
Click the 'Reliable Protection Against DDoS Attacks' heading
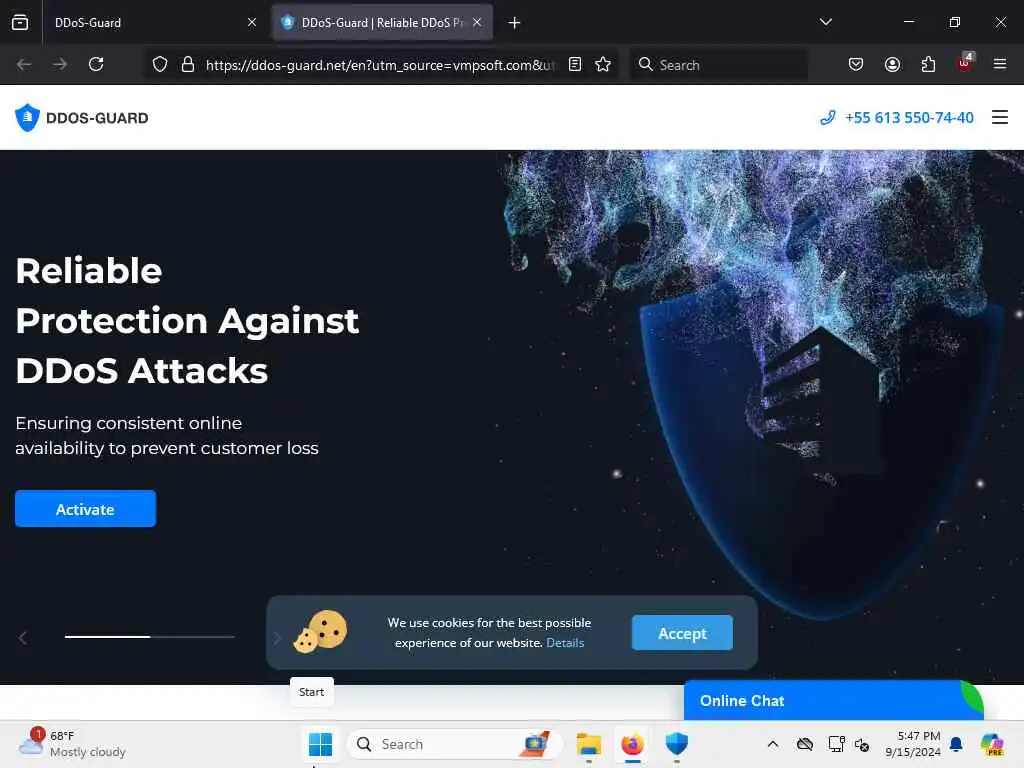click(x=187, y=321)
